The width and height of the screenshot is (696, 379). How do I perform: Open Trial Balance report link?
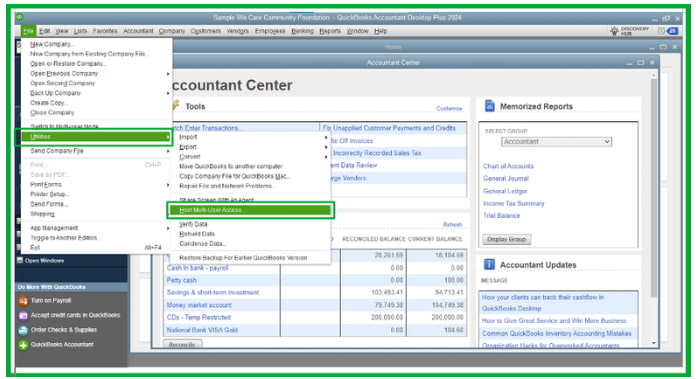pos(502,215)
